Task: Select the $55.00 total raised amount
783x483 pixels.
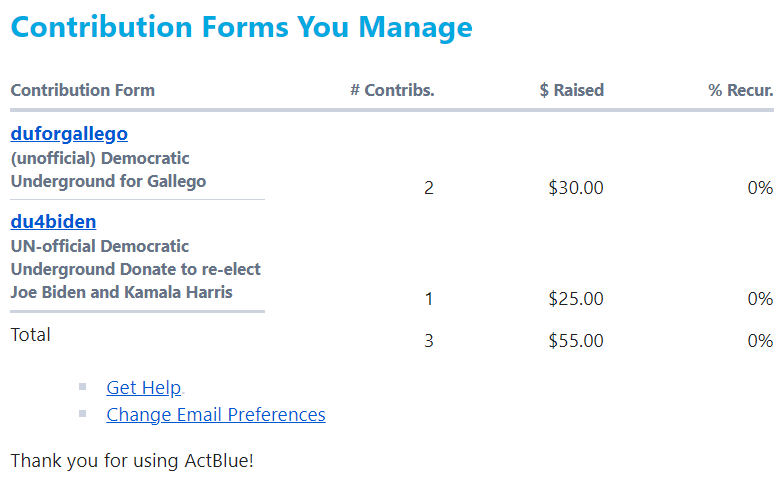Action: coord(576,341)
